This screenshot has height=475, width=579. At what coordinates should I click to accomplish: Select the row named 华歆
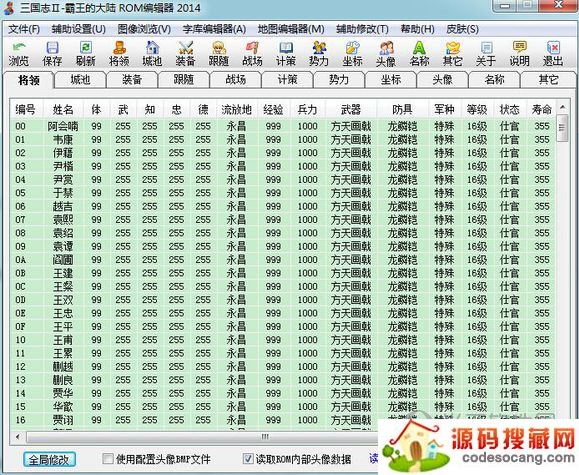[x=282, y=407]
